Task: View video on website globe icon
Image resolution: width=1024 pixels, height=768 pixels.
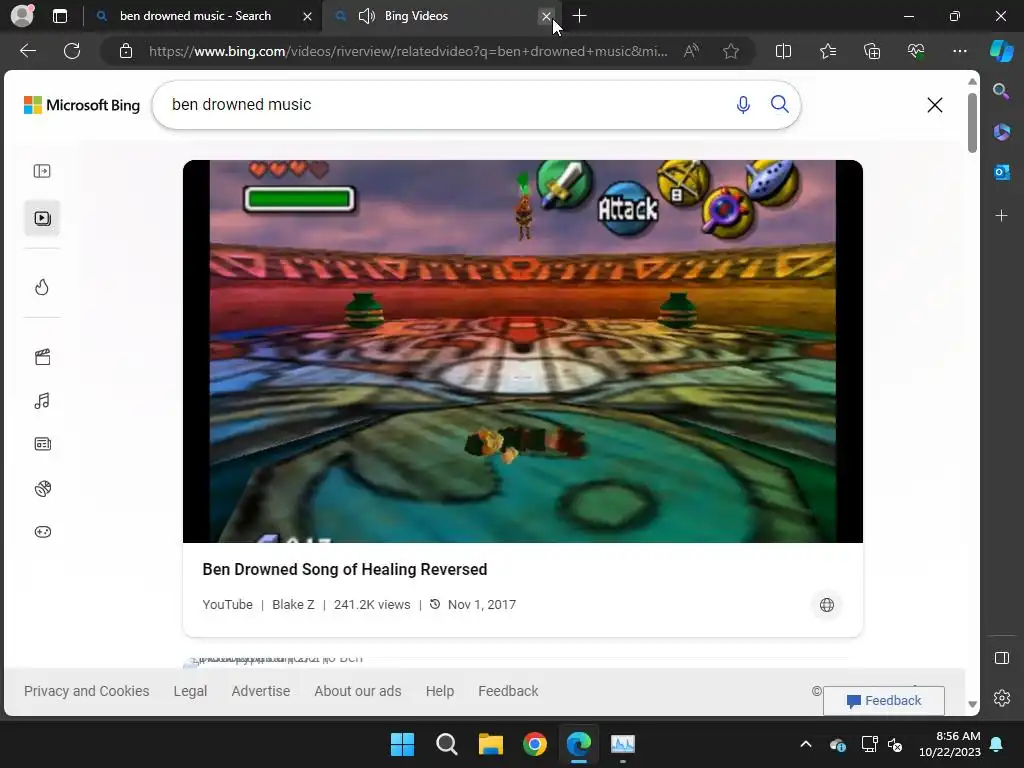Action: (x=827, y=605)
